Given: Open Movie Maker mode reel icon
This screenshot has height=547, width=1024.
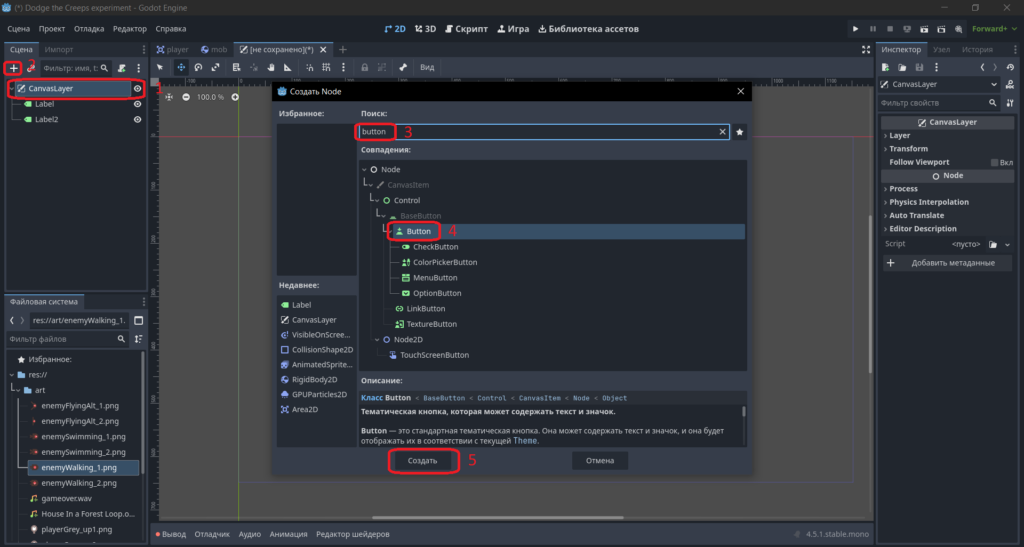Looking at the screenshot, I should (958, 29).
